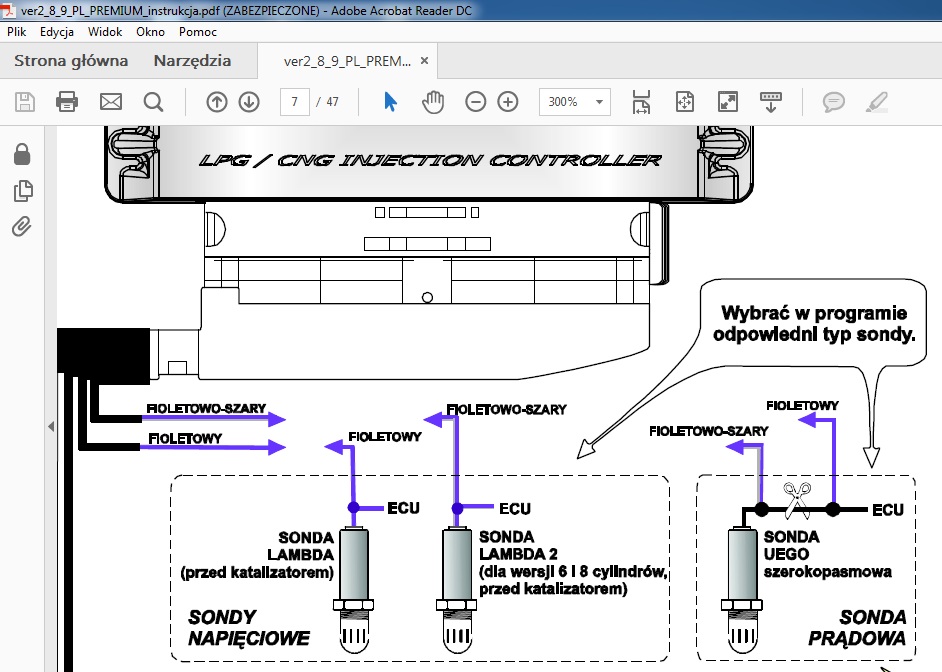942x672 pixels.
Task: Open the Okno menu
Action: (x=150, y=32)
